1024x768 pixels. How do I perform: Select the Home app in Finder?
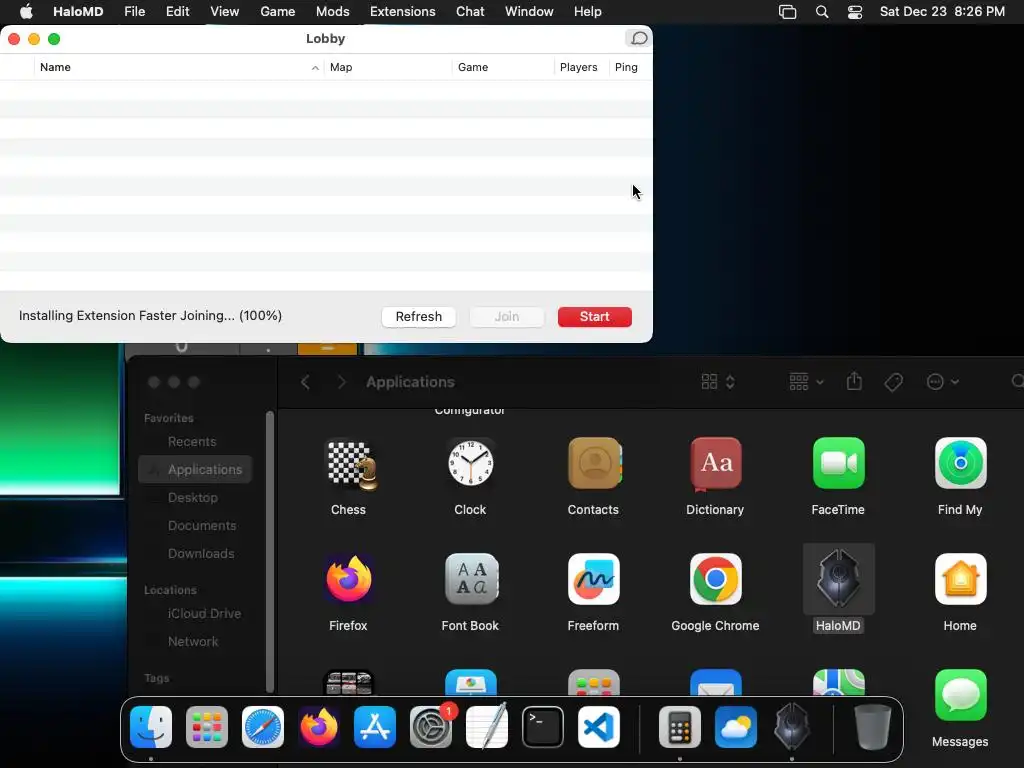(960, 579)
